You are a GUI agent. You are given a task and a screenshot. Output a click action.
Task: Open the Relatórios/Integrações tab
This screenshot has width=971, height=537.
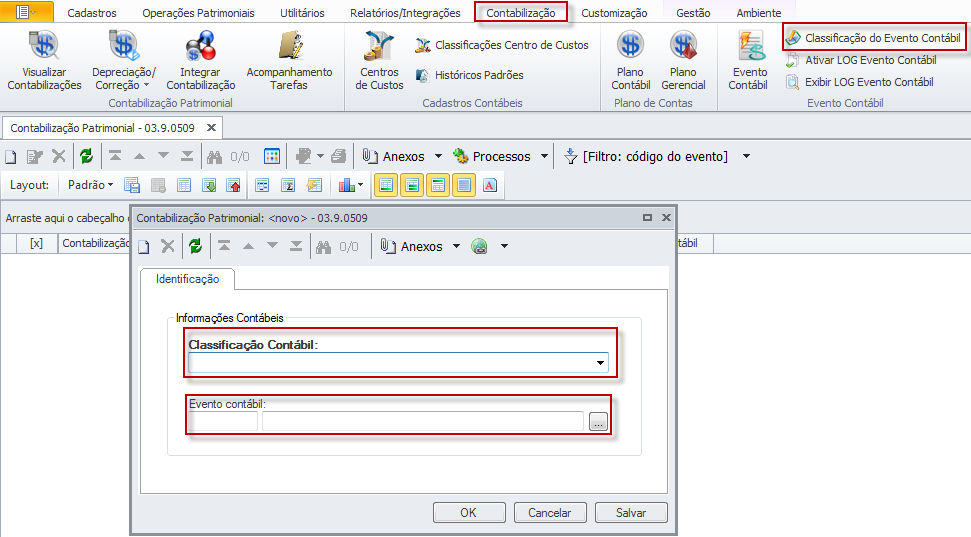[405, 13]
